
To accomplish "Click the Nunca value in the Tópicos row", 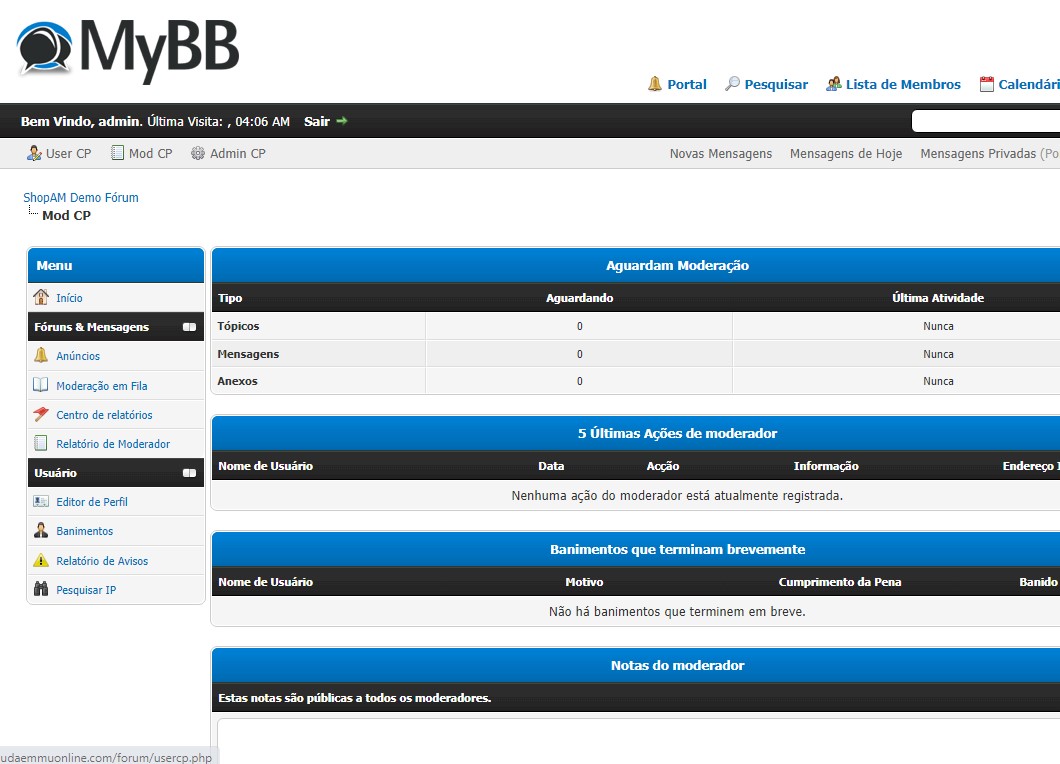I will pyautogui.click(x=938, y=327).
